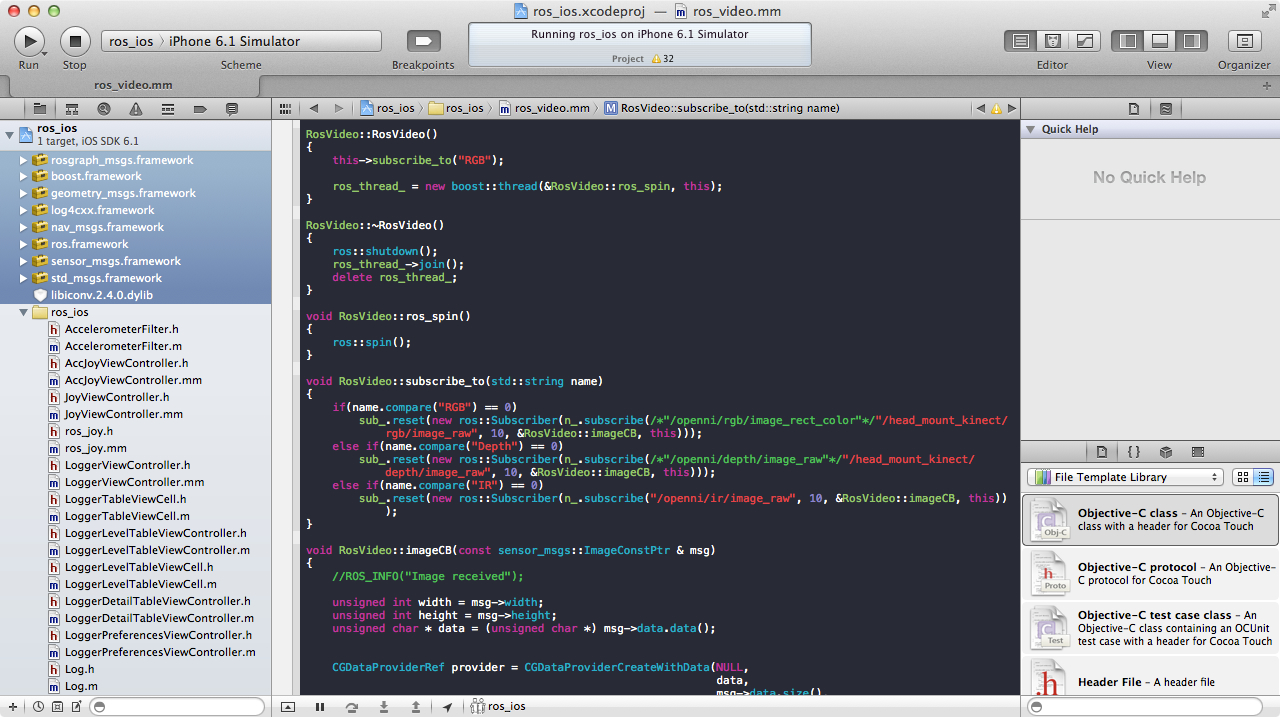Image resolution: width=1280 pixels, height=717 pixels.
Task: Pause program execution in debug bar
Action: click(x=320, y=707)
